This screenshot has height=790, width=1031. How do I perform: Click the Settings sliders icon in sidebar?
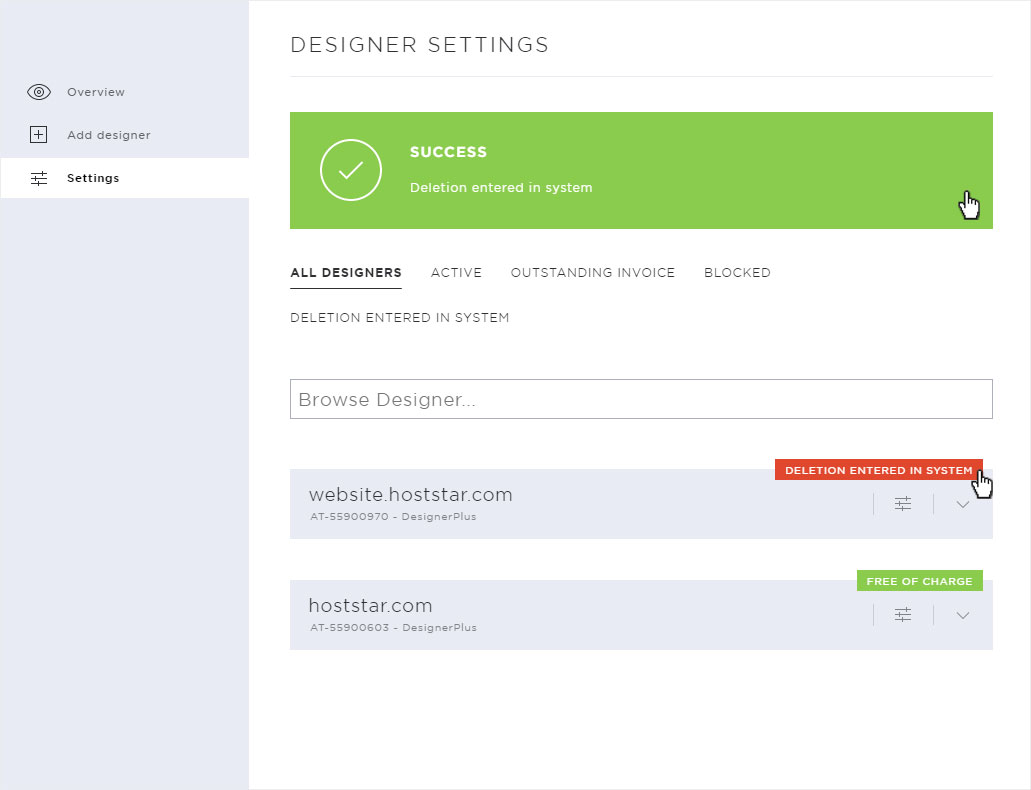click(39, 178)
